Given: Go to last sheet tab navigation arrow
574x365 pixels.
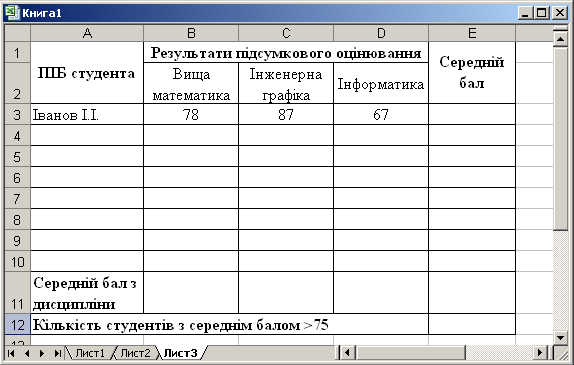Looking at the screenshot, I should [57, 353].
